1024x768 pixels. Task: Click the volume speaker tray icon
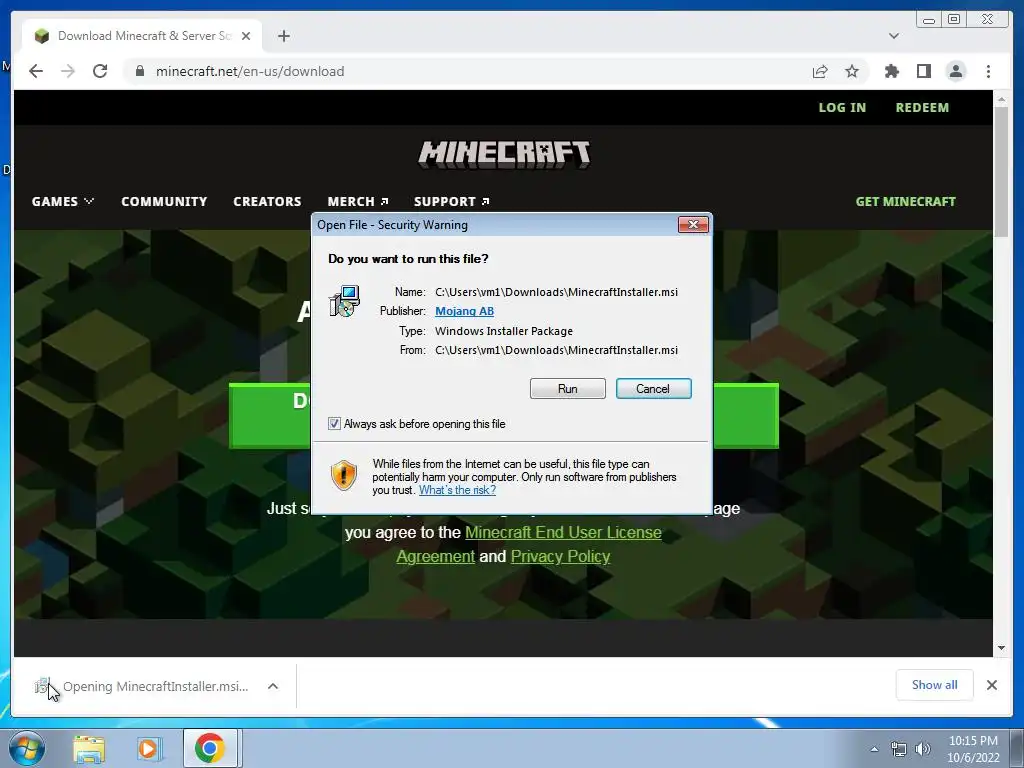[x=922, y=749]
